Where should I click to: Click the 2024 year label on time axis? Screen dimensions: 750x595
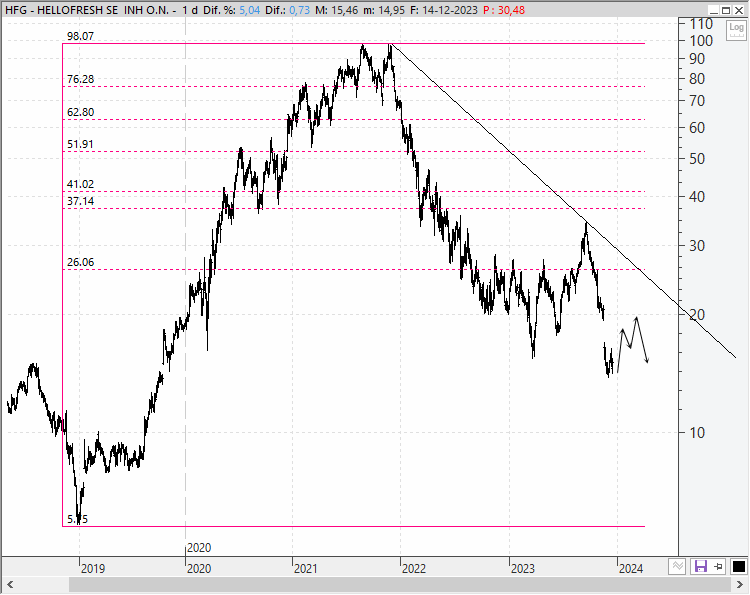630,569
